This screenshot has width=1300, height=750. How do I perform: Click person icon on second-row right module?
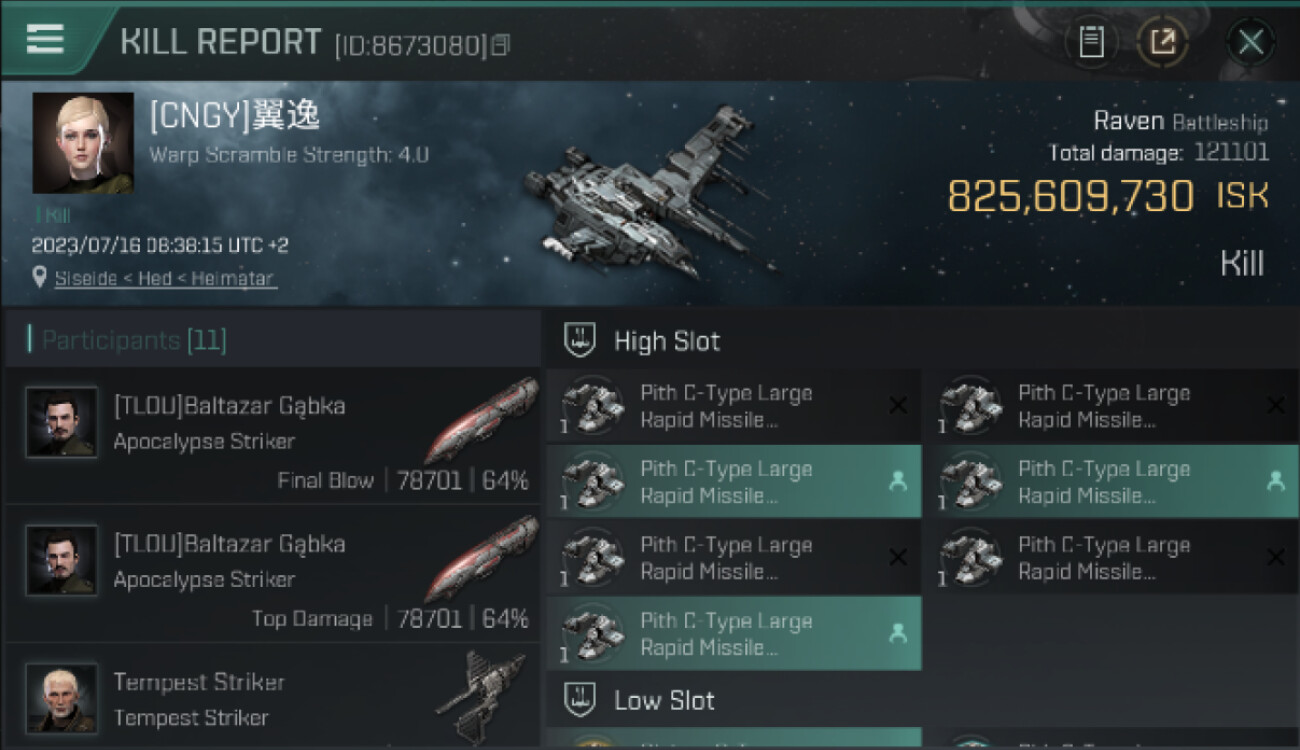1276,481
